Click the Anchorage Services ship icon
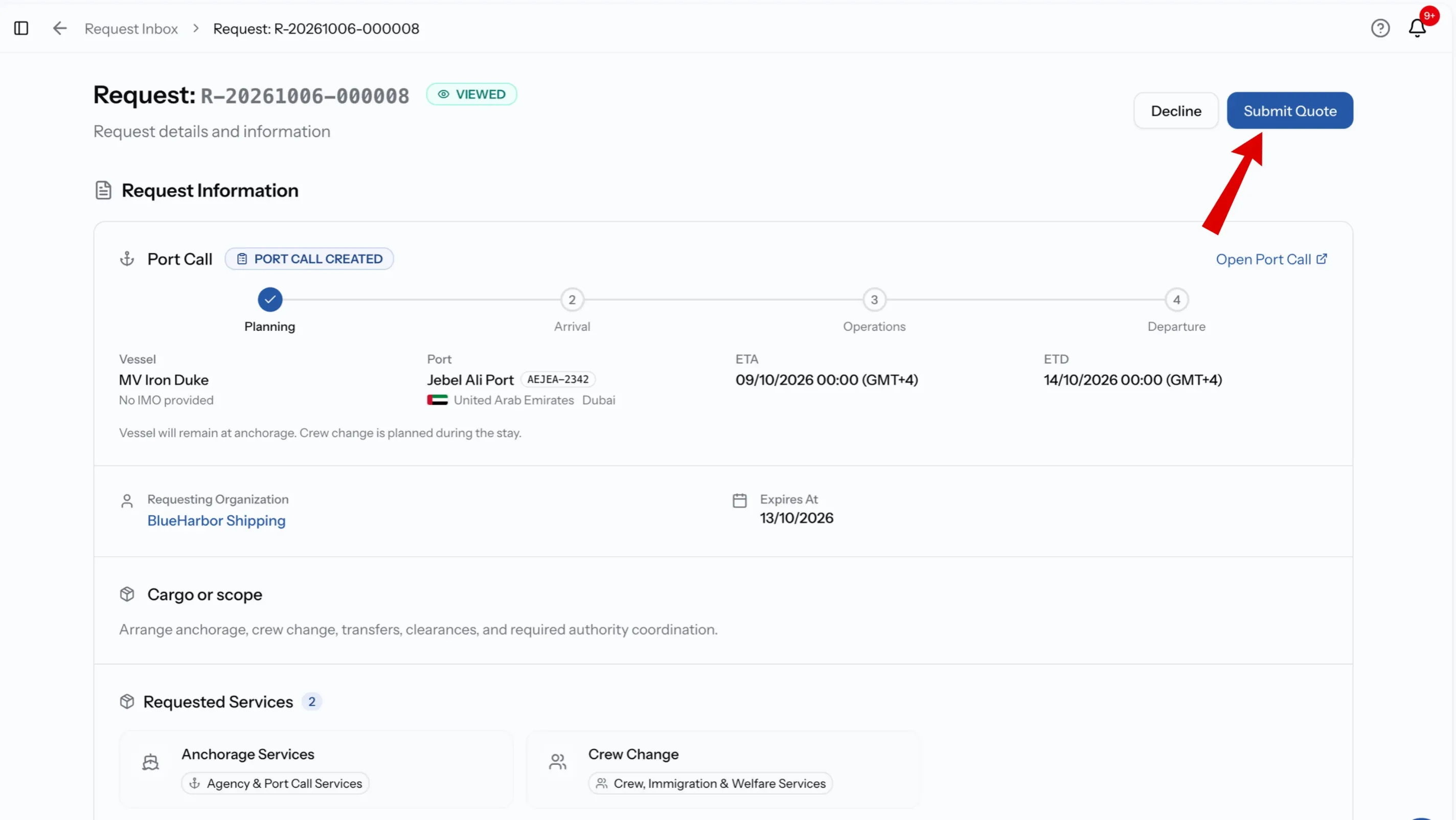This screenshot has width=1456, height=820. [150, 762]
